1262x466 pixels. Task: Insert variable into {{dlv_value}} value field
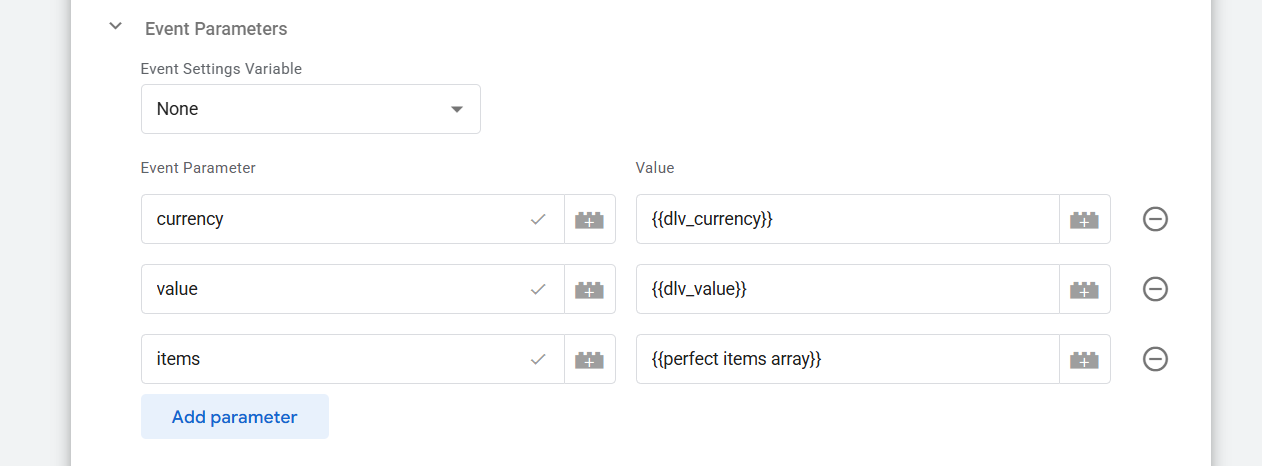click(1084, 289)
